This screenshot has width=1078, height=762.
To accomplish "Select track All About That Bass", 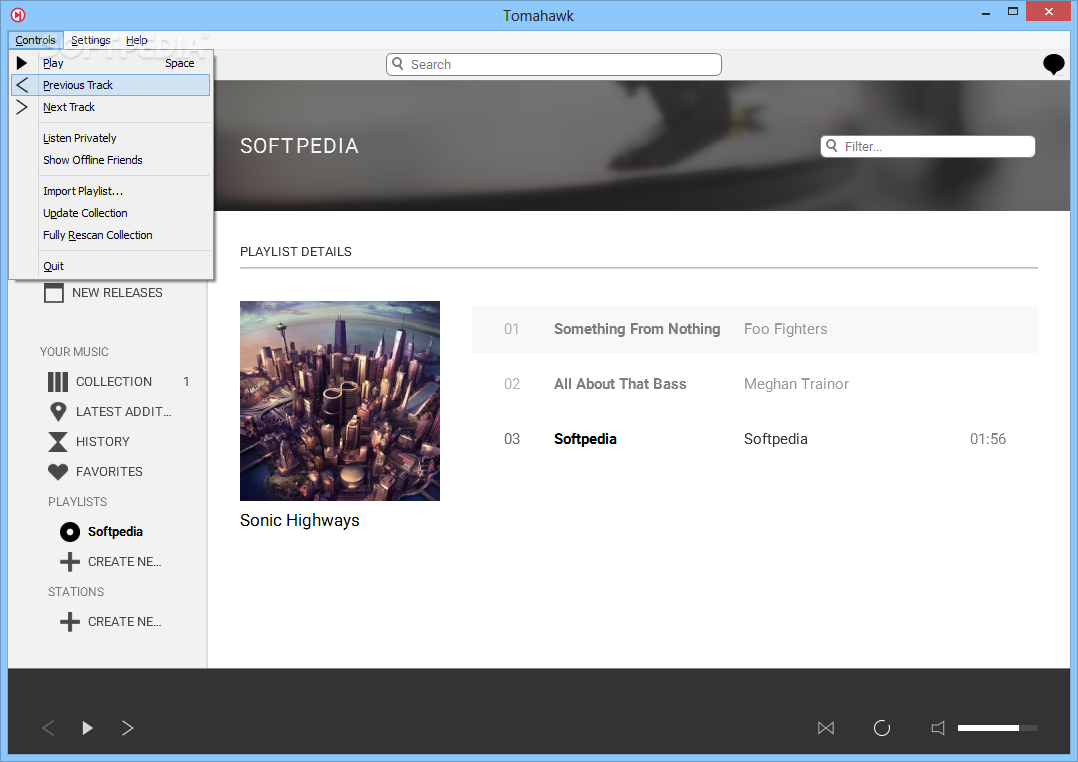I will [x=620, y=384].
